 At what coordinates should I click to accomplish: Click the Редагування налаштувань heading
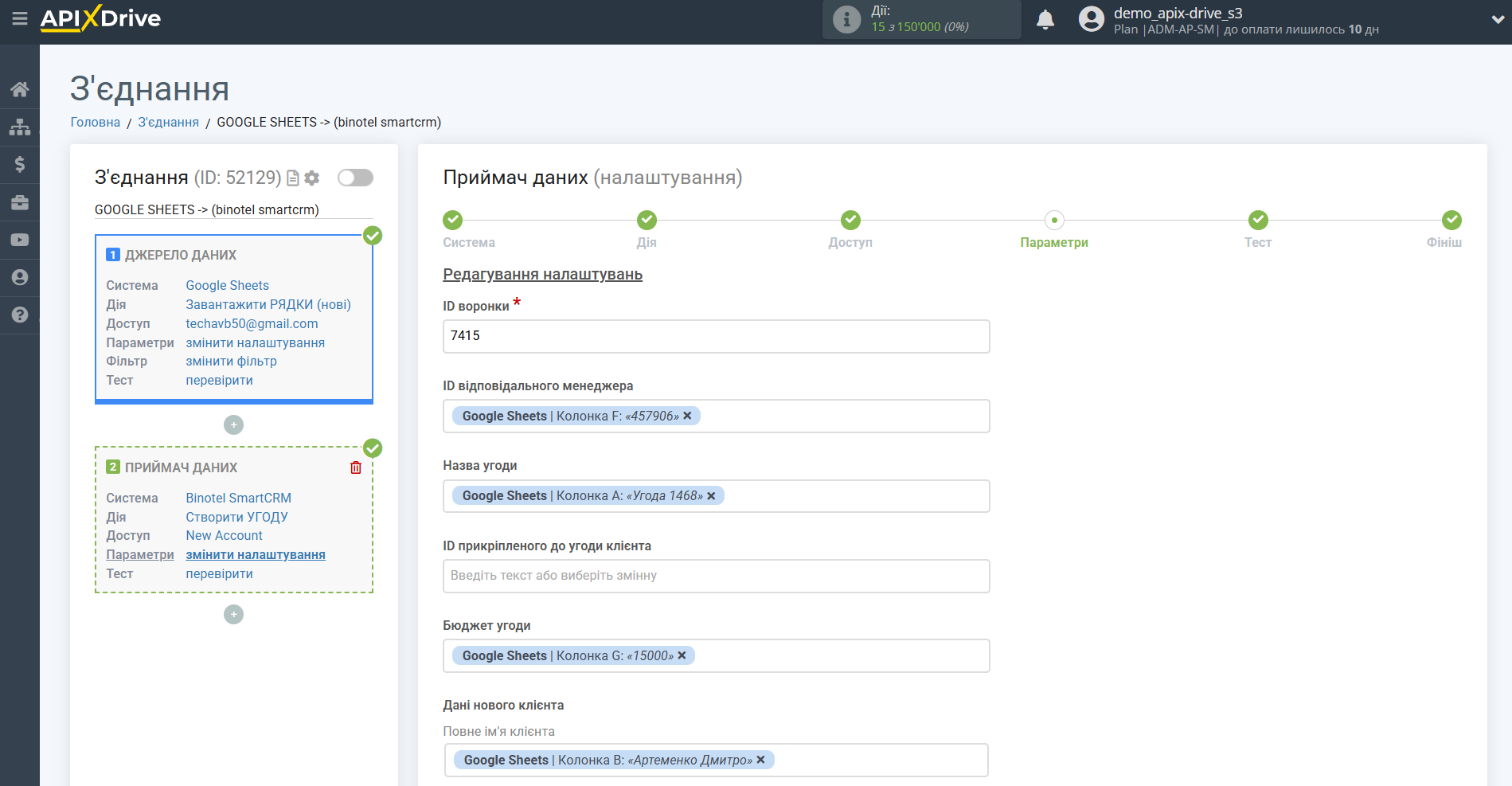(x=543, y=275)
